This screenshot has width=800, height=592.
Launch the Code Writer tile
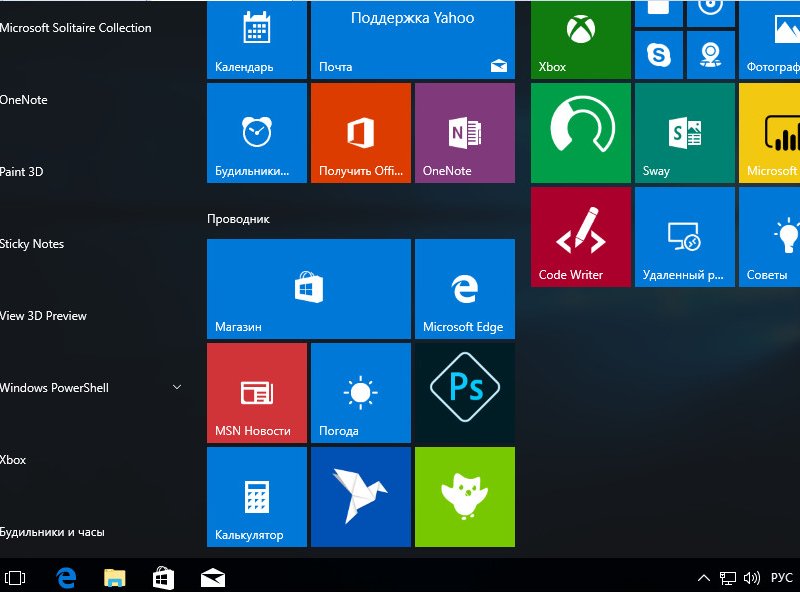pos(581,237)
